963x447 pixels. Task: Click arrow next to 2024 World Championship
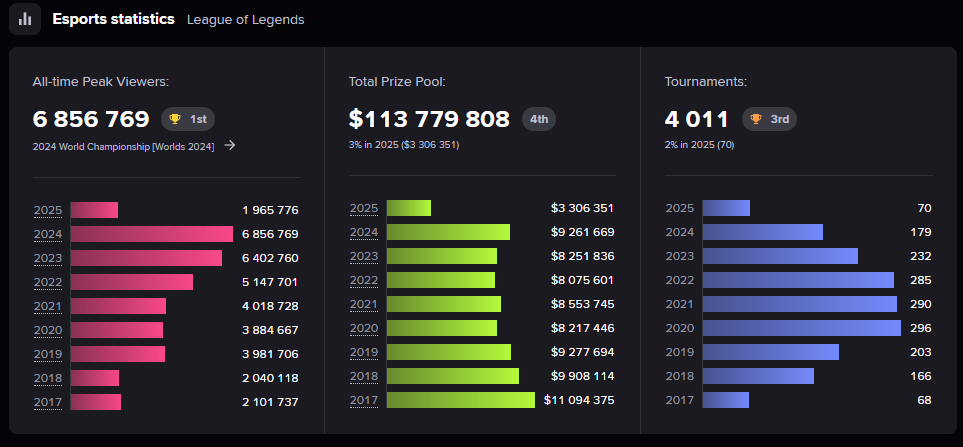pyautogui.click(x=230, y=146)
